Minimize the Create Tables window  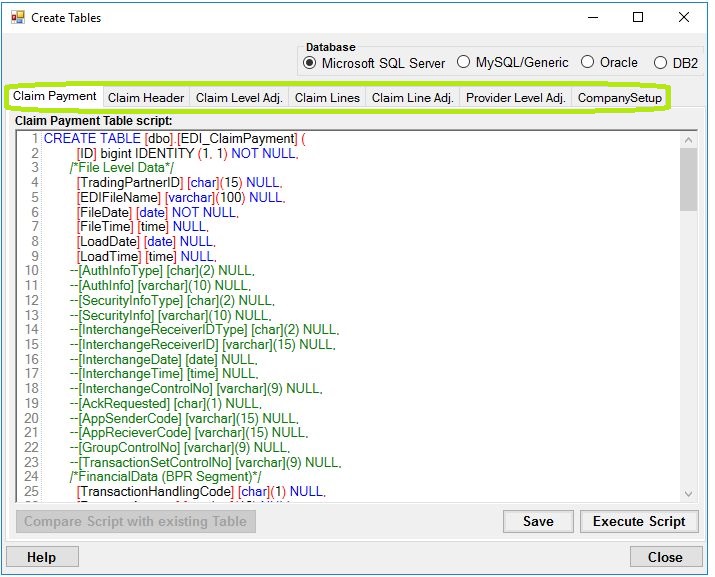pos(593,18)
